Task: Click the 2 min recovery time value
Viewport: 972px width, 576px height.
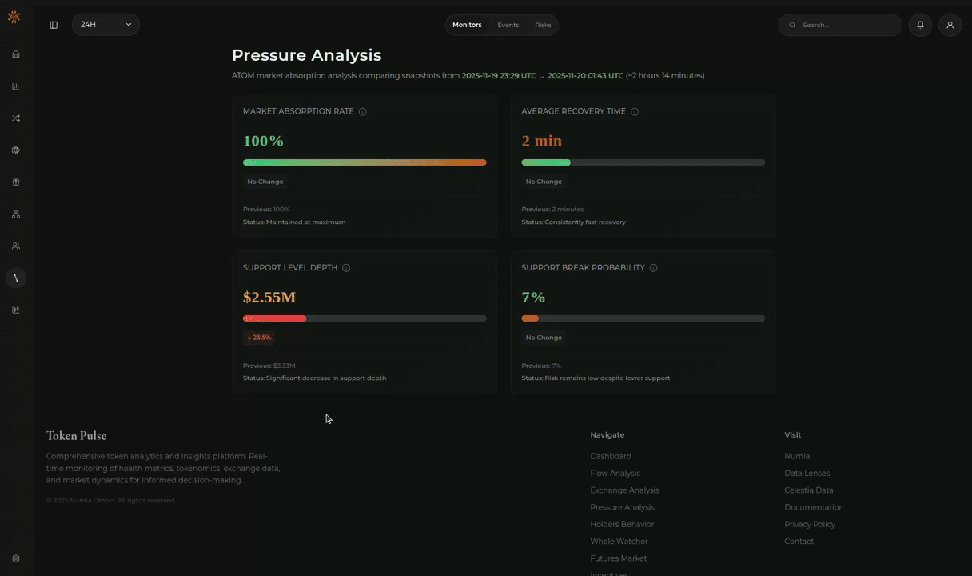Action: click(542, 141)
